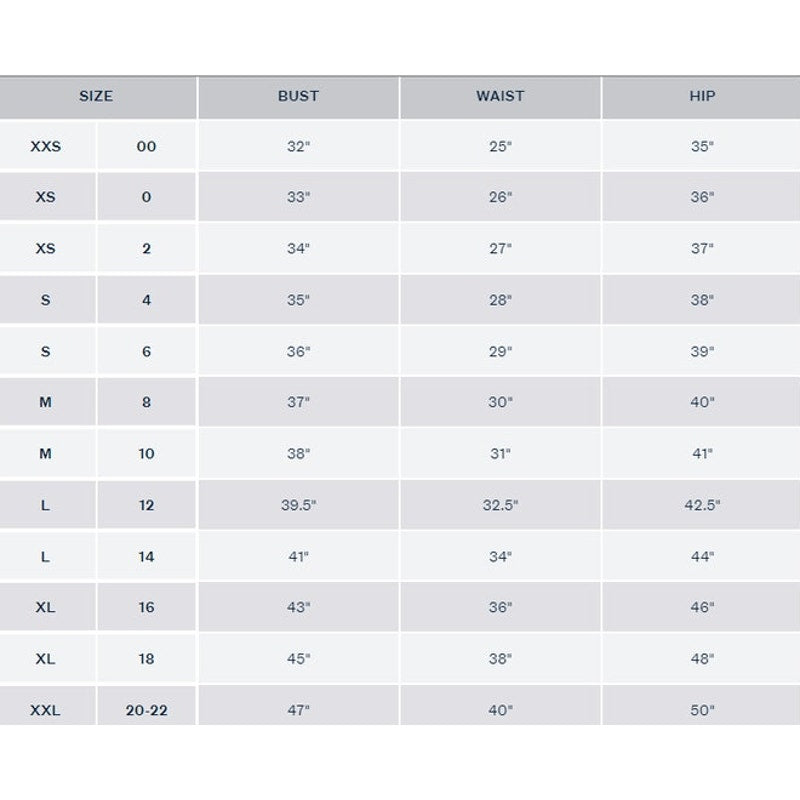Click the 47" bust measurement
The width and height of the screenshot is (800, 800).
click(298, 711)
